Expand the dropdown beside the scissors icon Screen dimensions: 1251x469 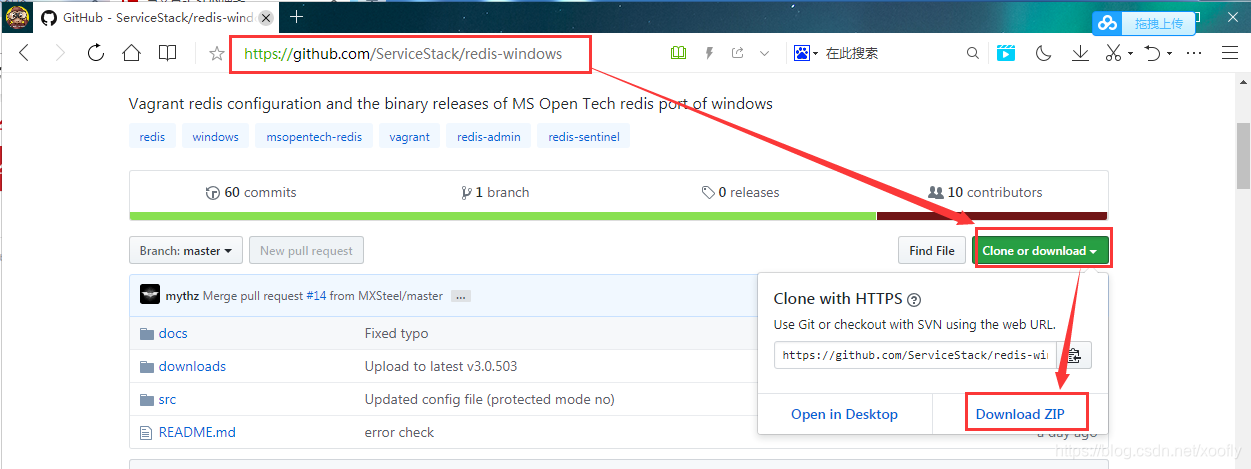pyautogui.click(x=1130, y=54)
